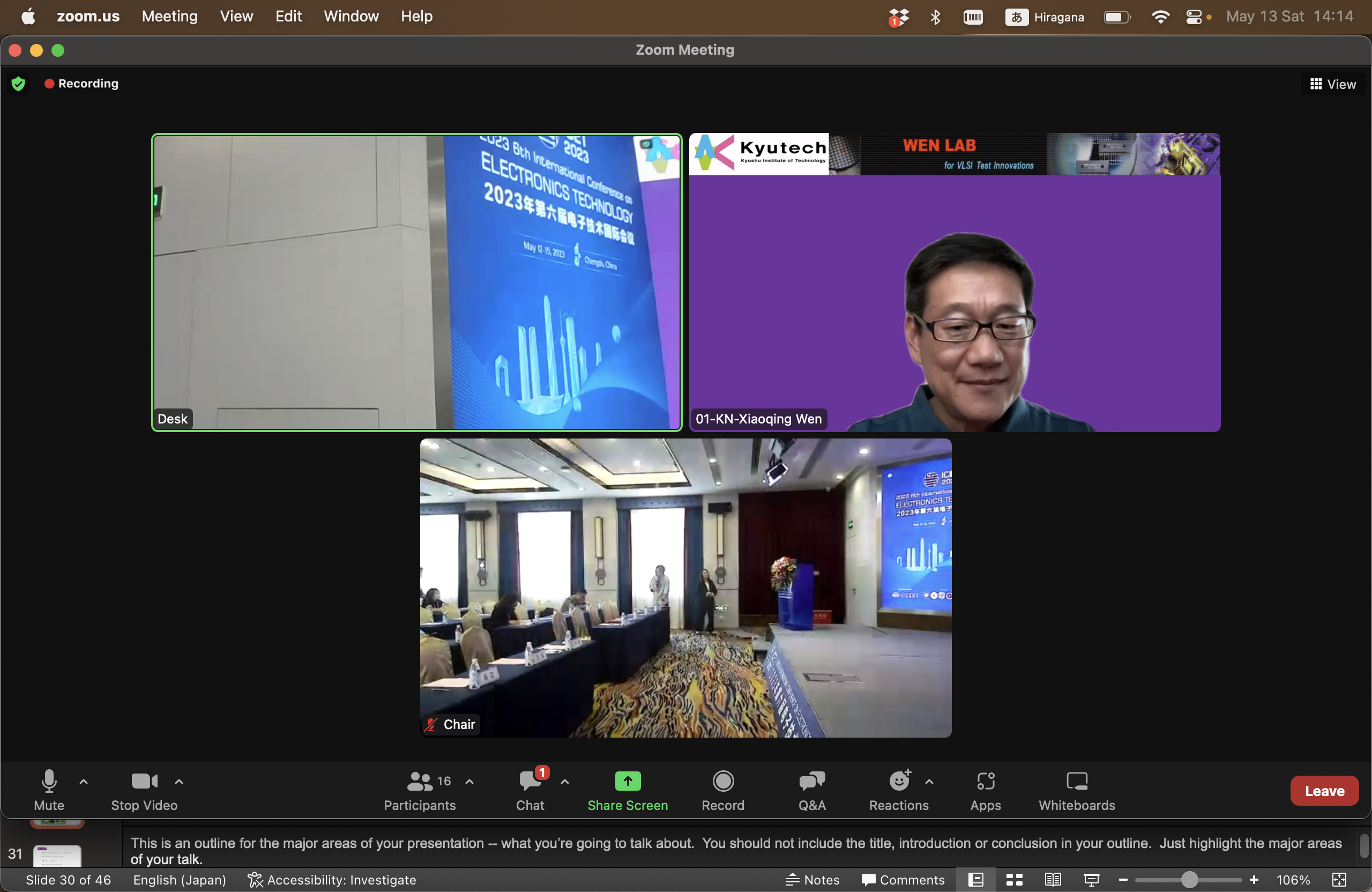This screenshot has height=892, width=1372.
Task: Open the Apps panel
Action: (985, 790)
